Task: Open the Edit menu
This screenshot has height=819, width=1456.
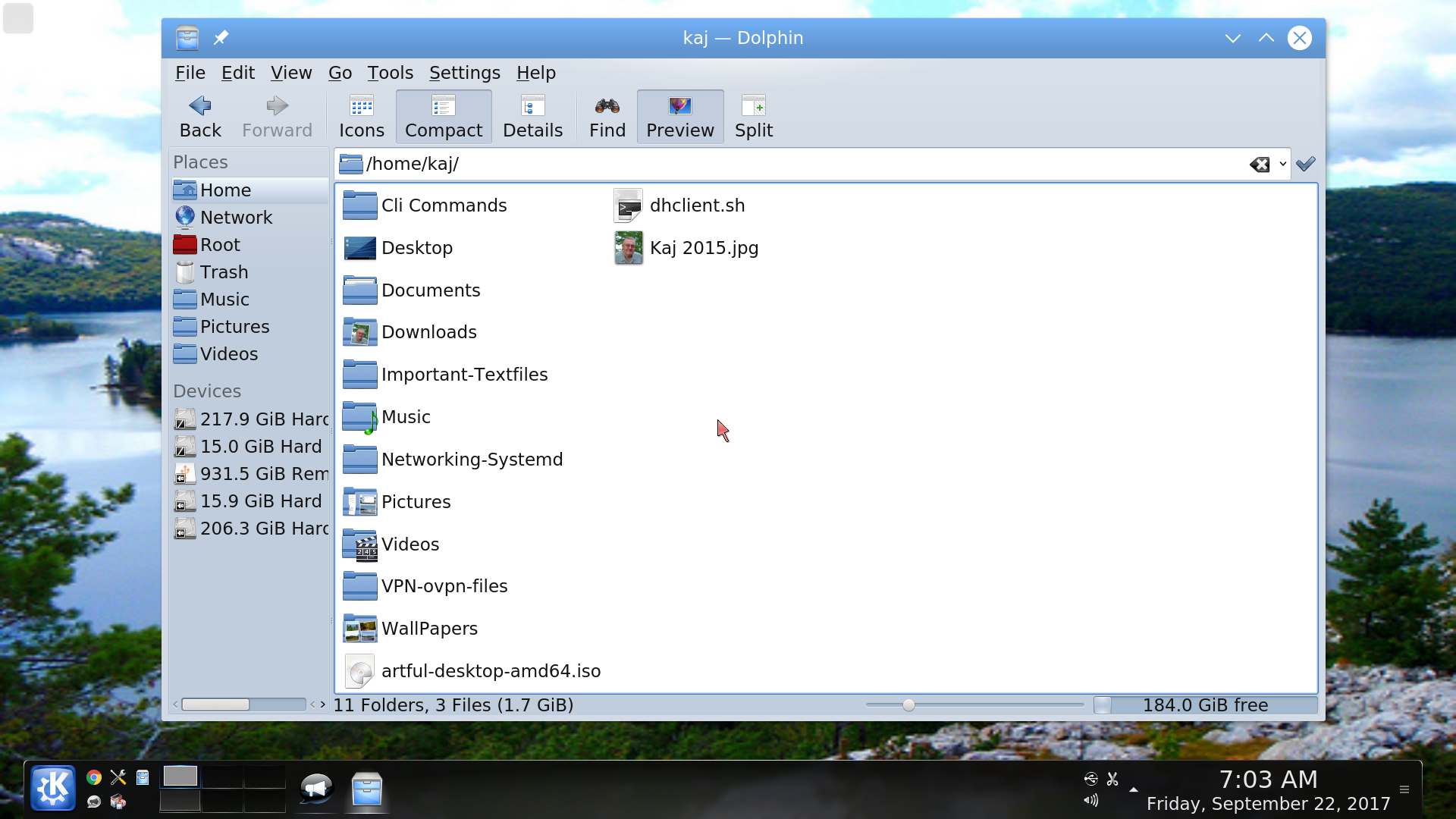Action: click(237, 73)
